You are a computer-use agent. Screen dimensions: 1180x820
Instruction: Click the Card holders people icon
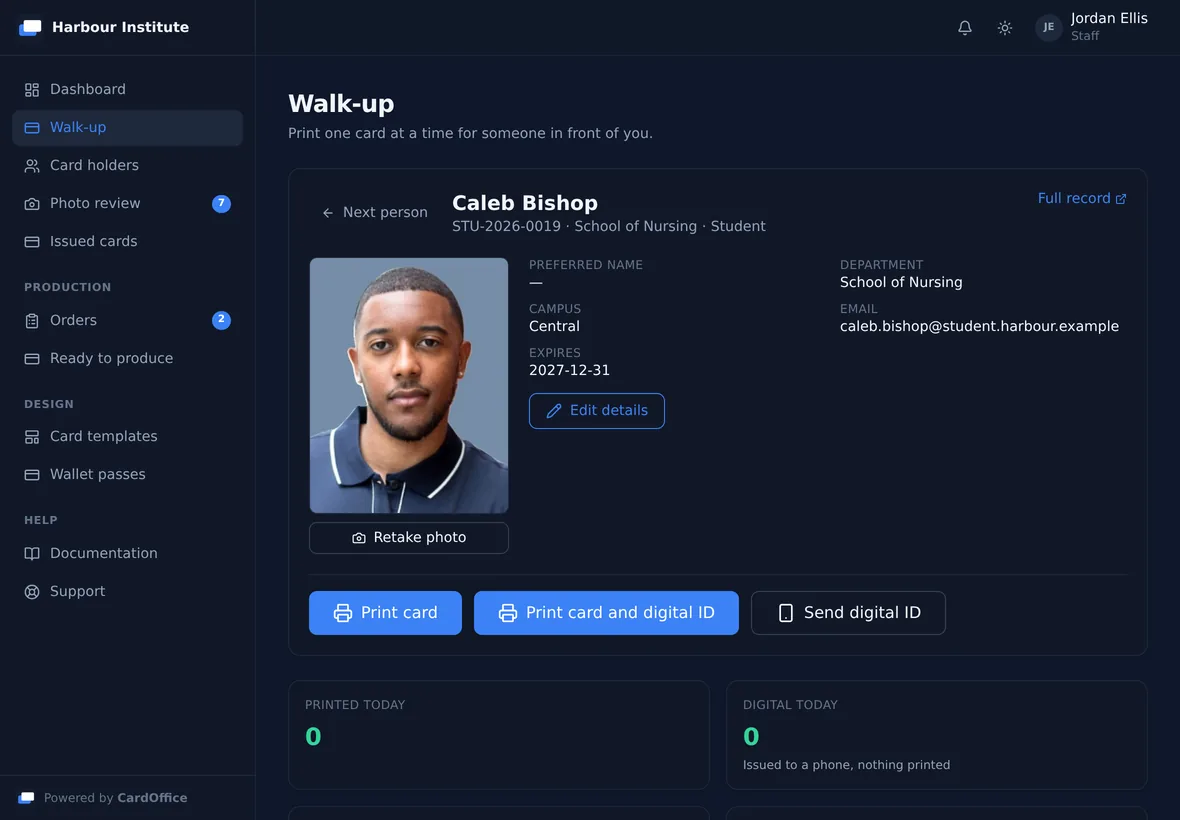tap(32, 166)
